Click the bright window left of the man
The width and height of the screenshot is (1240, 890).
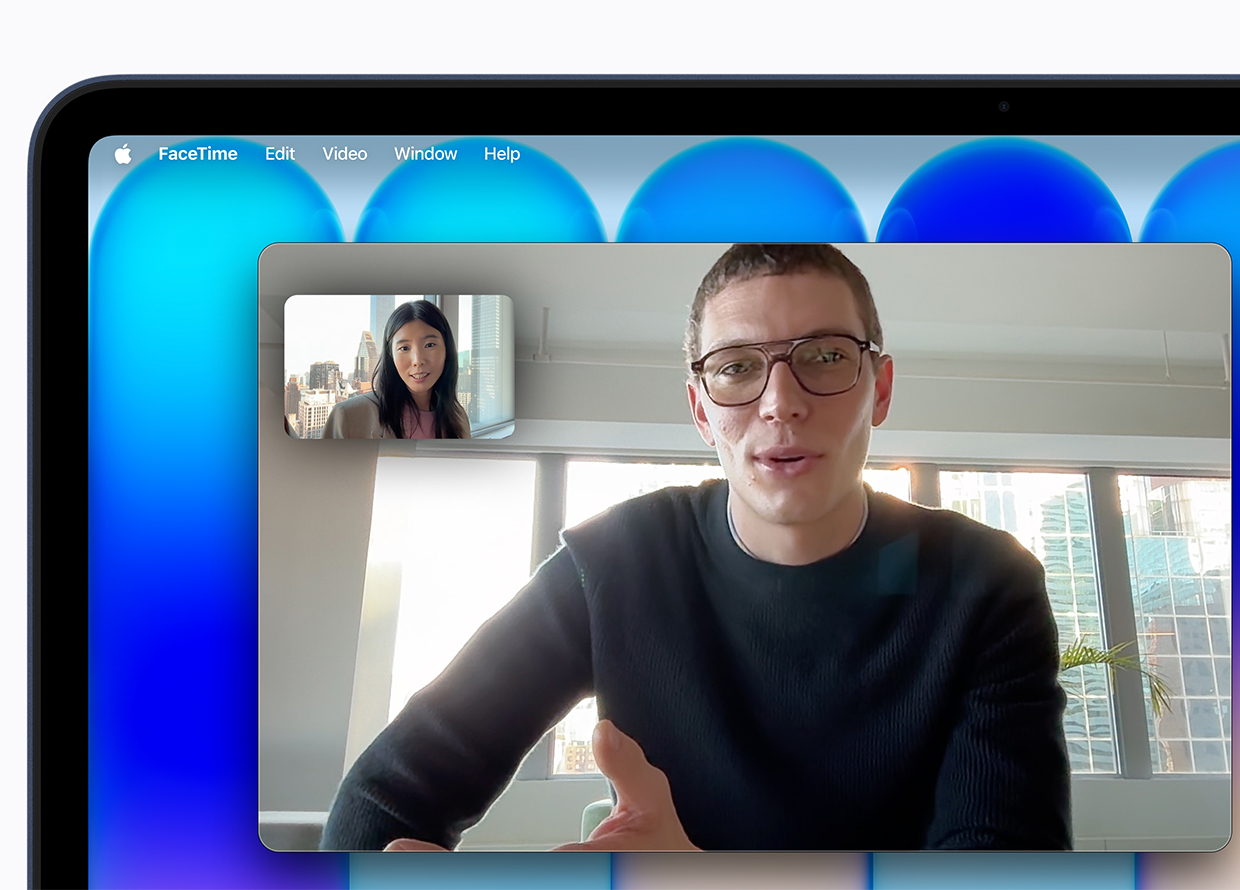pyautogui.click(x=450, y=590)
